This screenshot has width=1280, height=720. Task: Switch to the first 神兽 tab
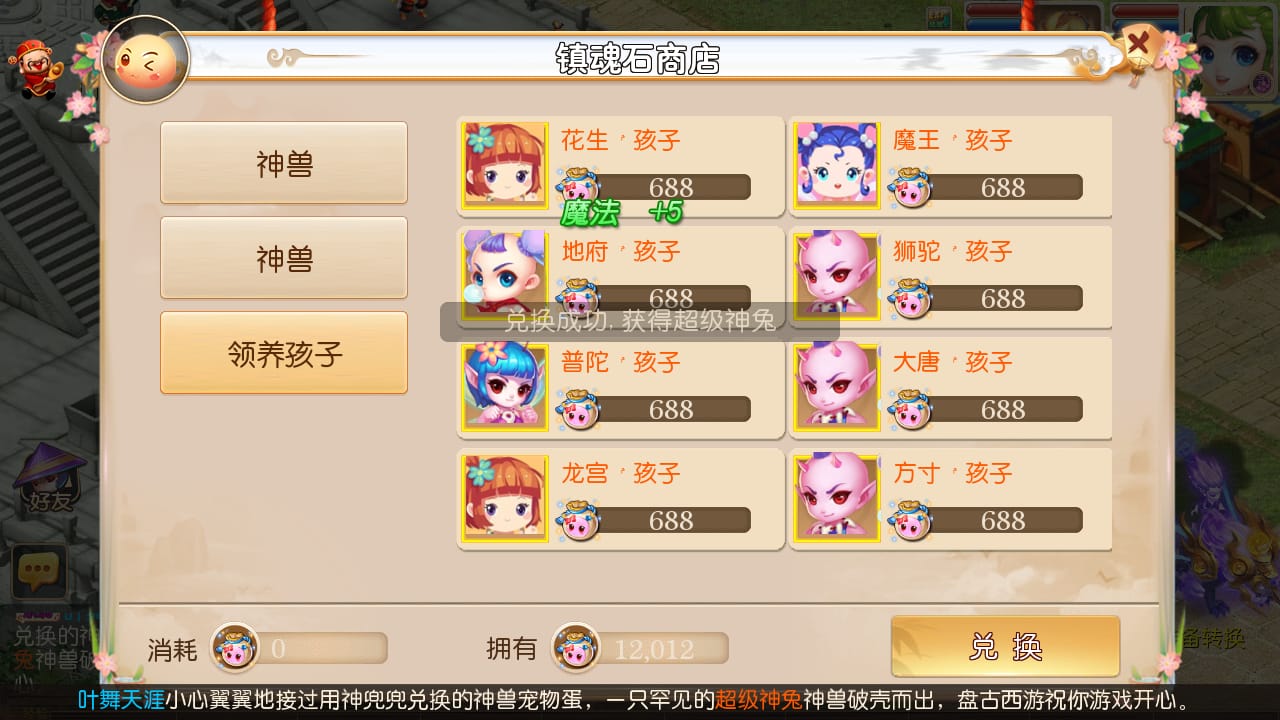(x=284, y=163)
